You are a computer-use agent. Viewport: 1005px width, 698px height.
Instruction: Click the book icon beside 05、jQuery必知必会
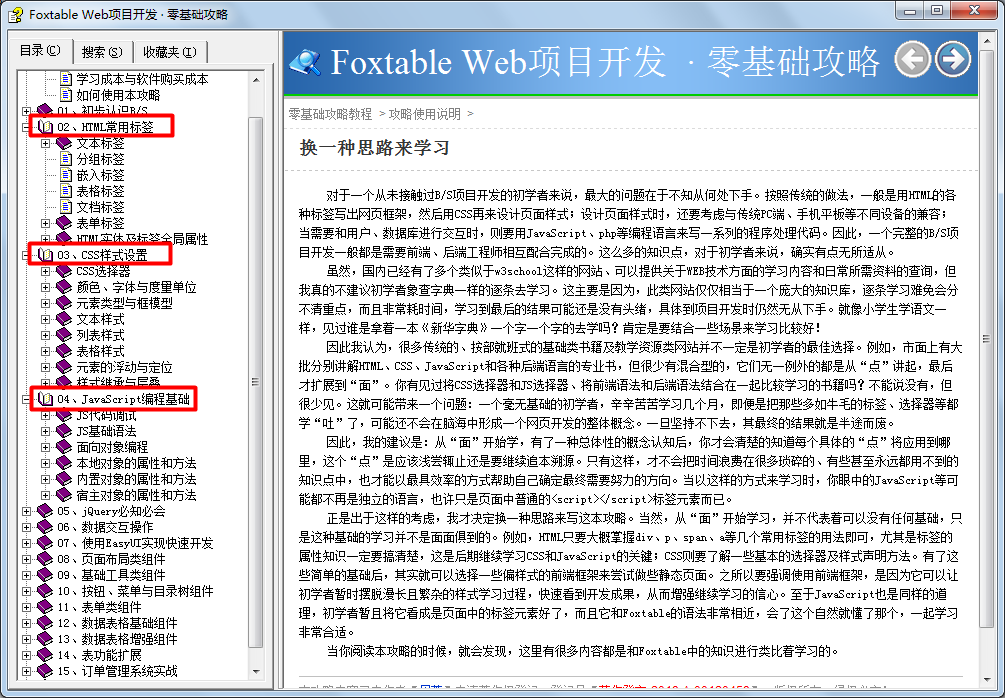(x=45, y=511)
